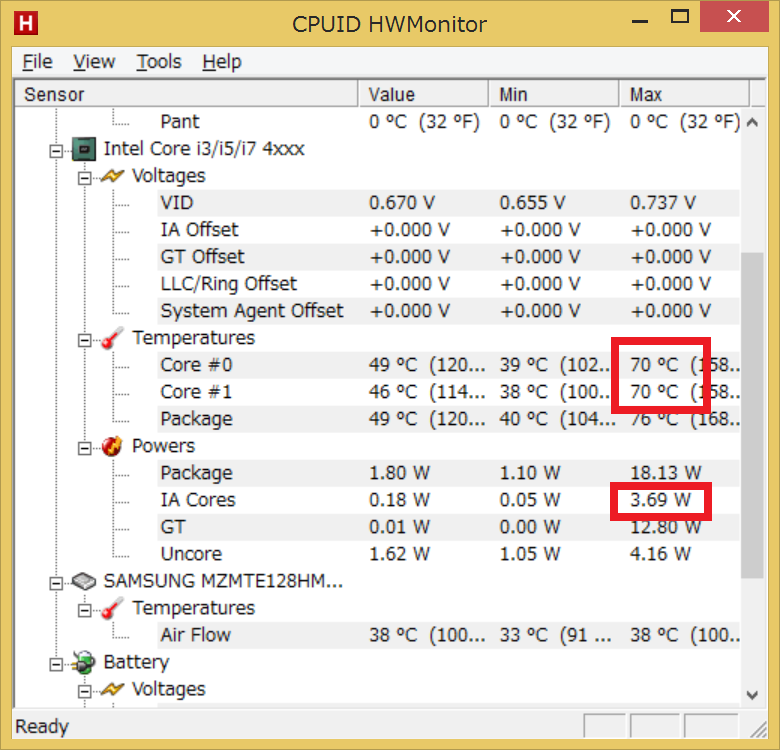The width and height of the screenshot is (780, 750).
Task: Click the Ready status bar text
Action: tap(42, 727)
